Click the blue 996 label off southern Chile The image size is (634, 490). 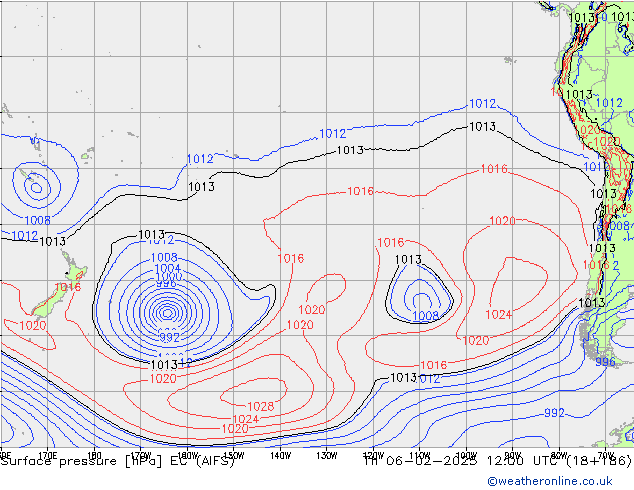605,362
